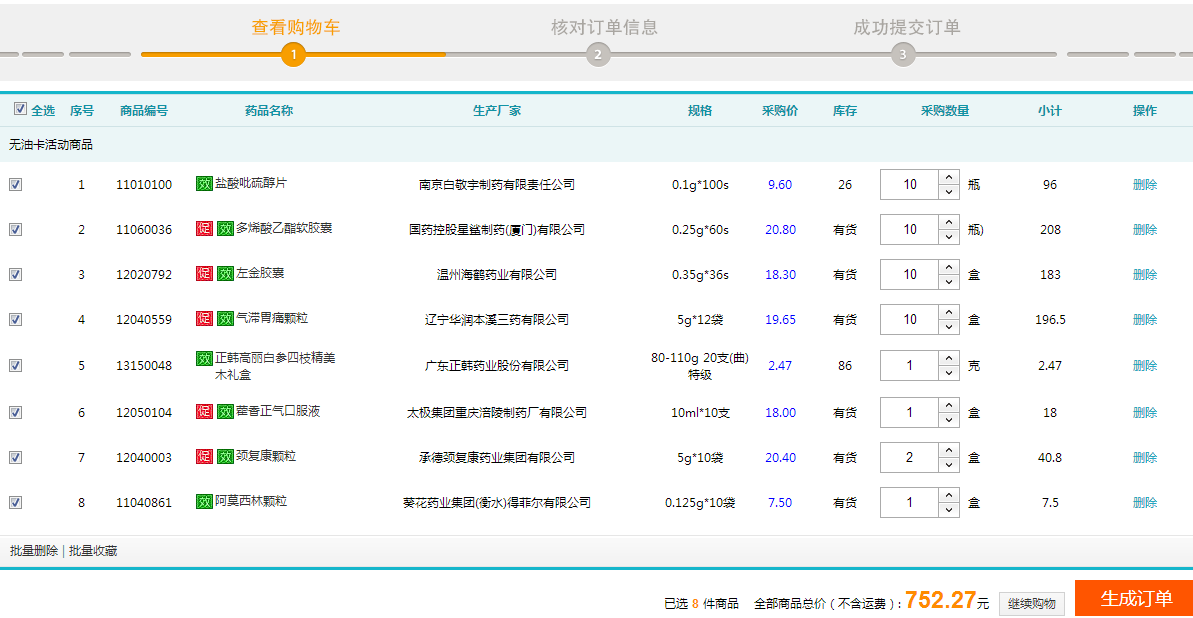Increase quantity for 阿莫西林颗粒
Viewport: 1193px width, 618px height.
tap(948, 495)
